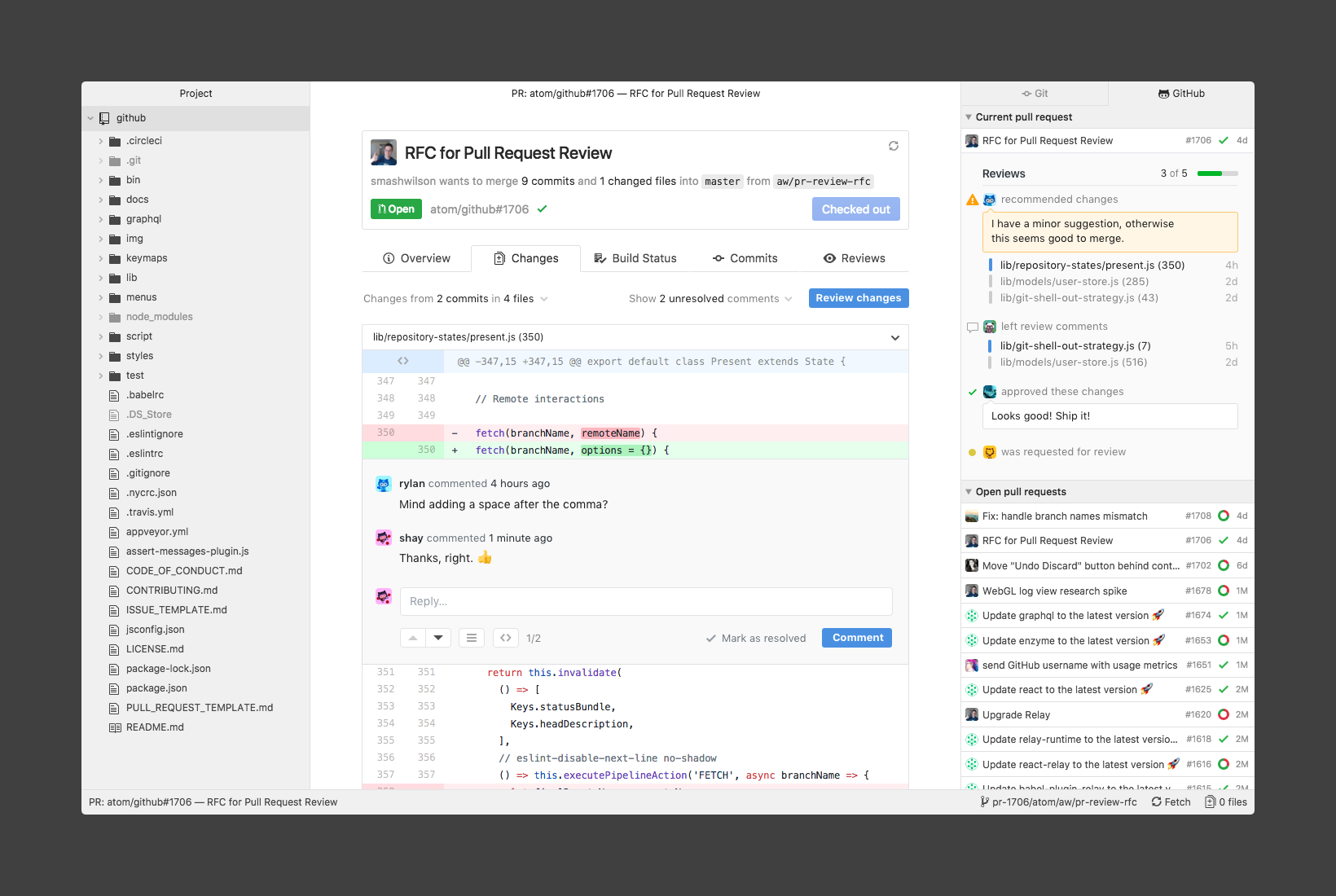Open the Build Status tab

(635, 258)
